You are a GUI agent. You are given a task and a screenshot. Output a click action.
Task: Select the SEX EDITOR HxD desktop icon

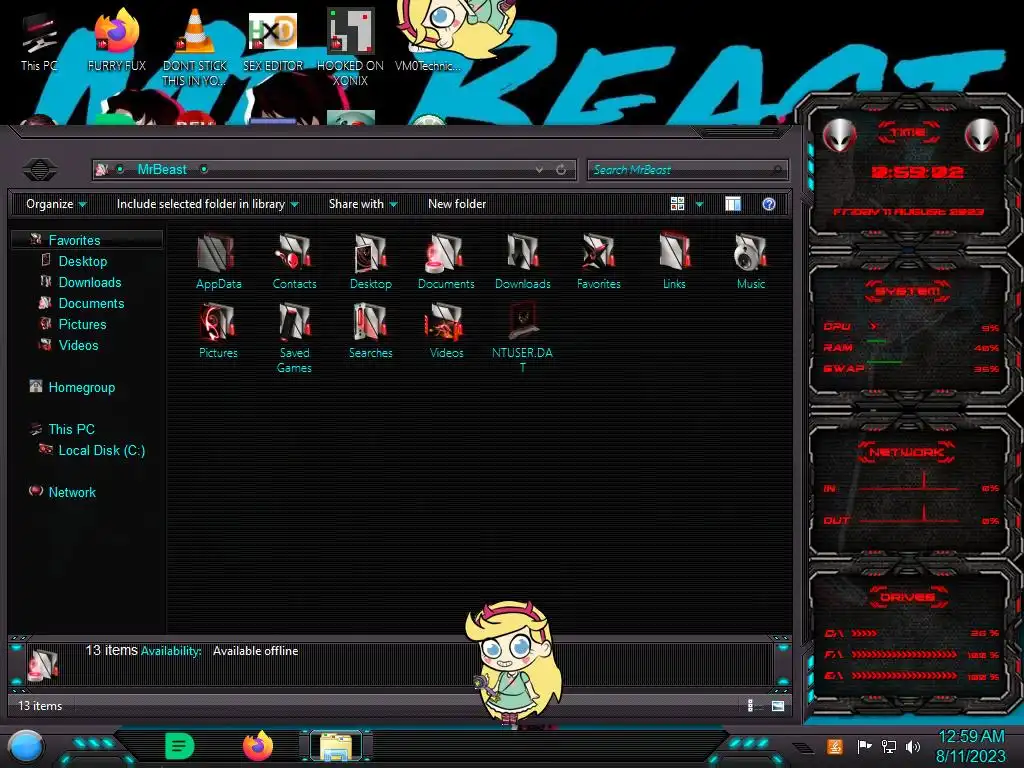pyautogui.click(x=272, y=42)
